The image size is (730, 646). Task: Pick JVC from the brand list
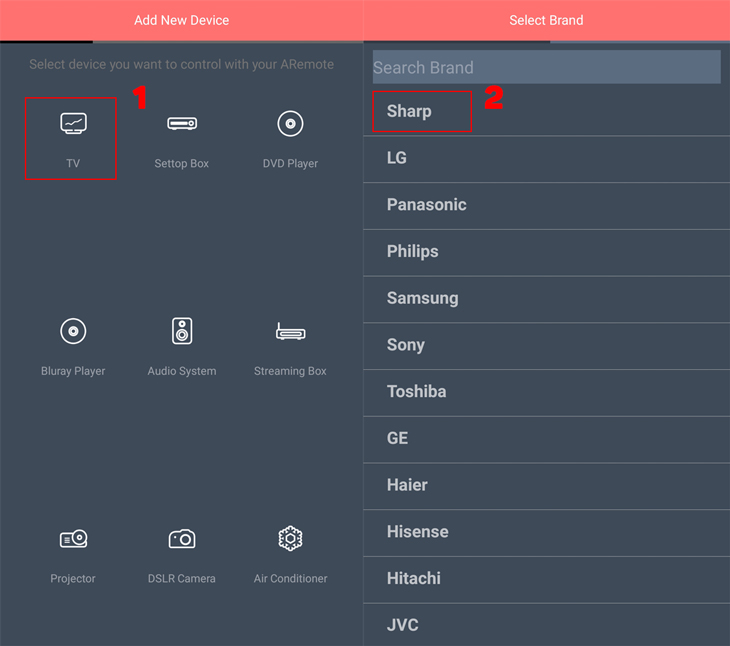click(x=547, y=625)
